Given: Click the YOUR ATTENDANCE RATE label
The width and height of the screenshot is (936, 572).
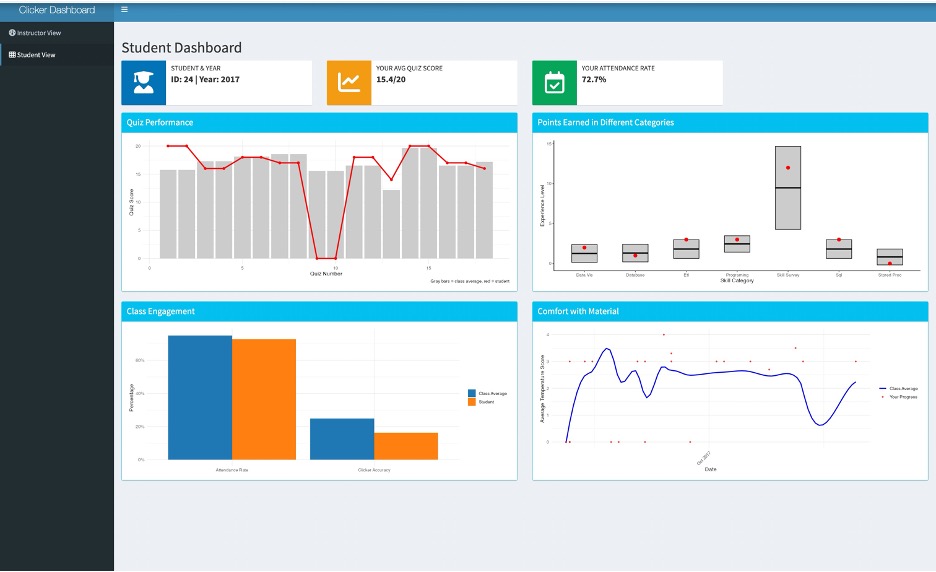Looking at the screenshot, I should [618, 68].
